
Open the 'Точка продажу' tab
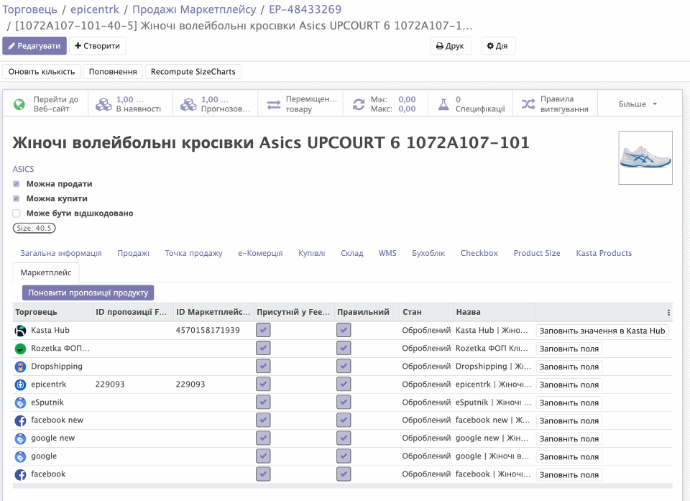pyautogui.click(x=194, y=253)
